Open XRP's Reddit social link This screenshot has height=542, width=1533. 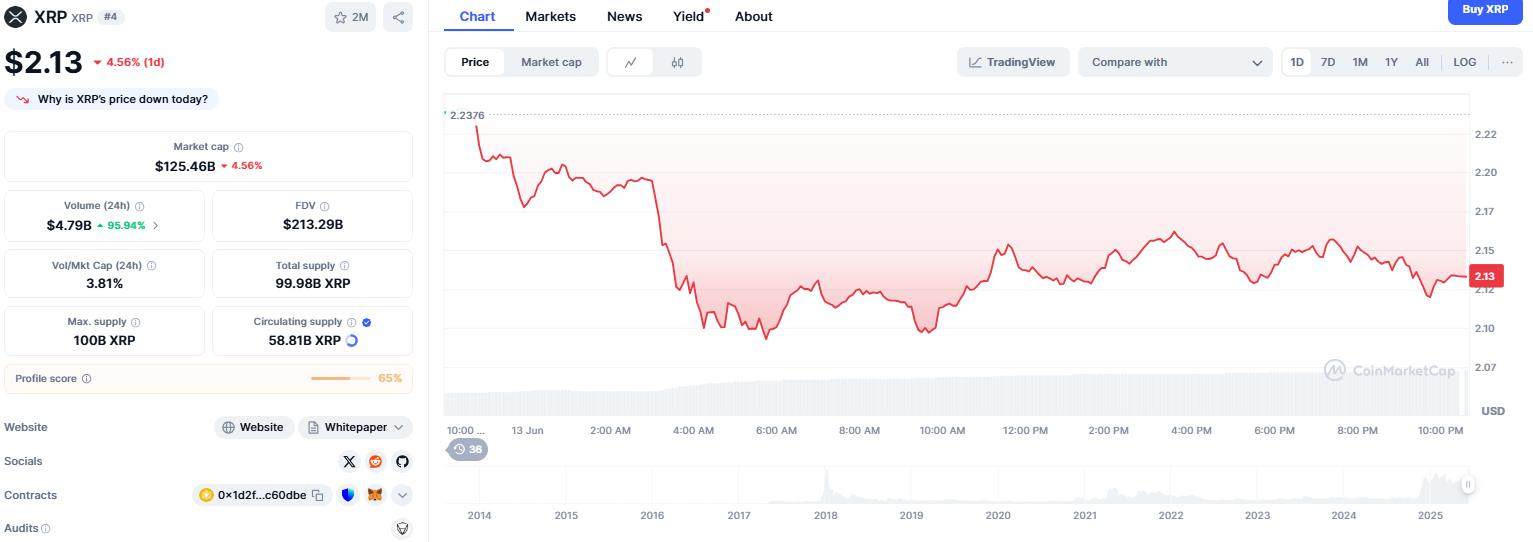click(x=375, y=461)
